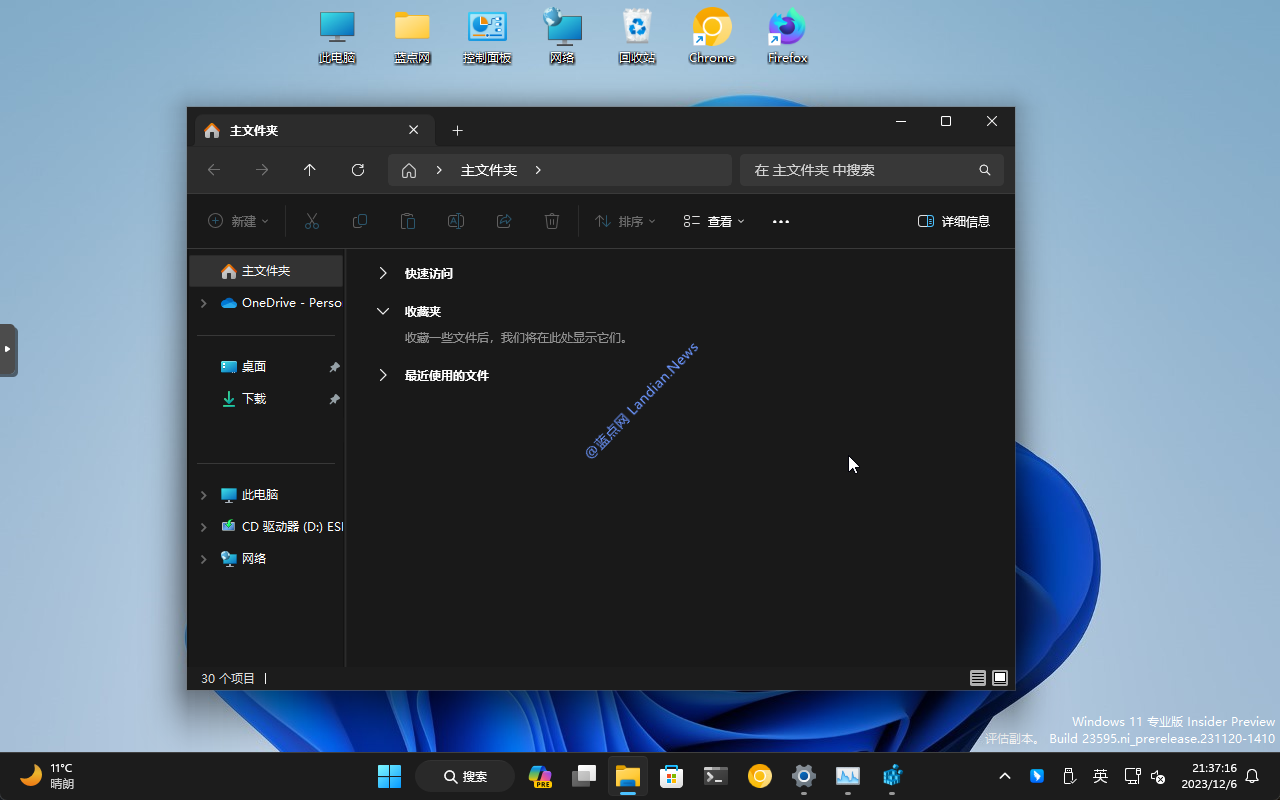Viewport: 1280px width, 800px height.
Task: Click the home icon in address bar
Action: coord(409,170)
